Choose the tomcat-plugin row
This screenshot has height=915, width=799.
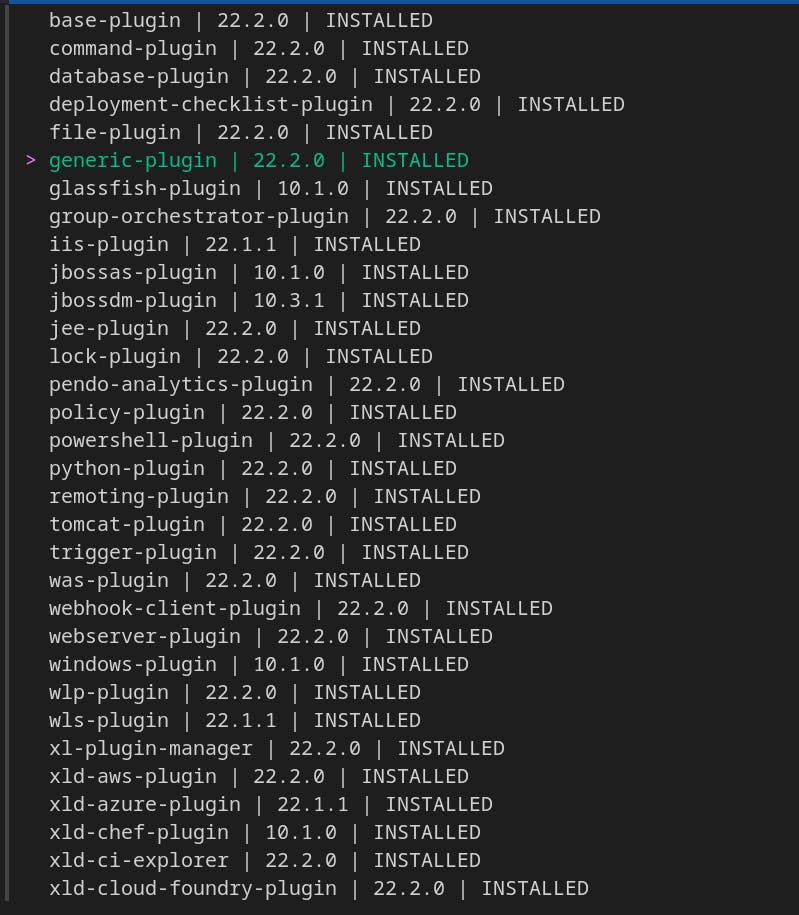(x=252, y=524)
